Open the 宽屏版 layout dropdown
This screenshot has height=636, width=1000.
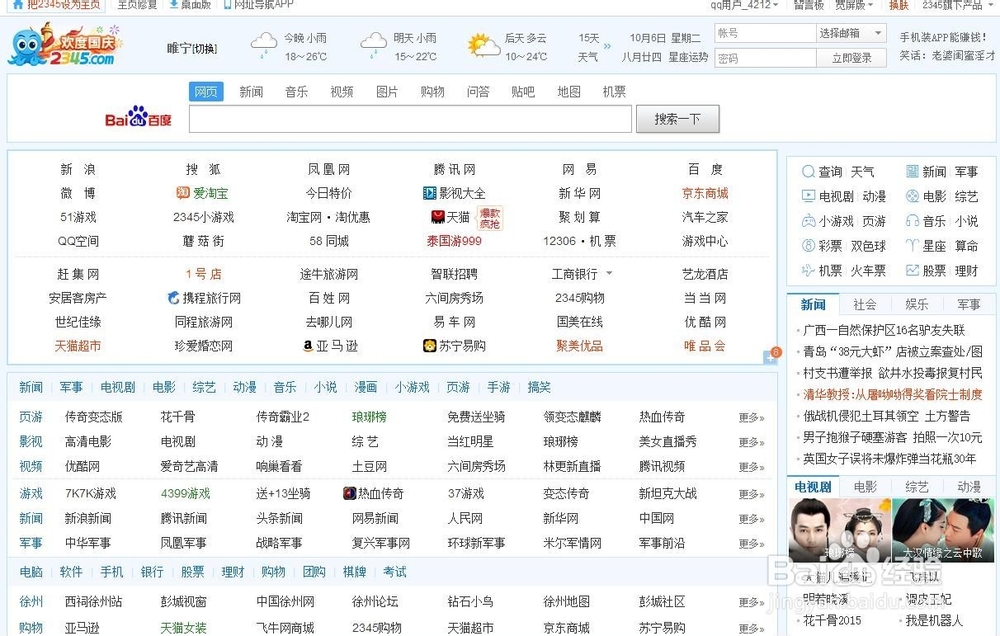854,4
